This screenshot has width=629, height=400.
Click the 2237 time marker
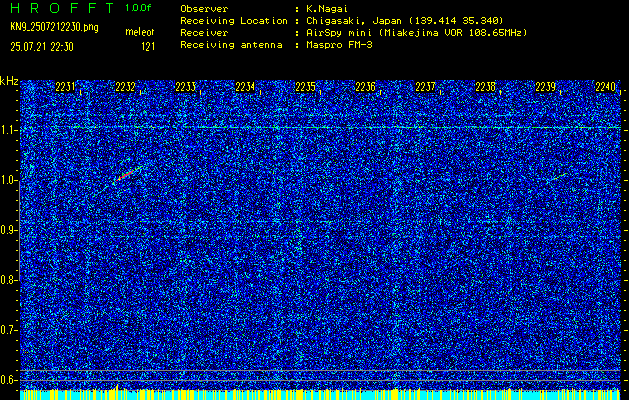click(x=425, y=87)
